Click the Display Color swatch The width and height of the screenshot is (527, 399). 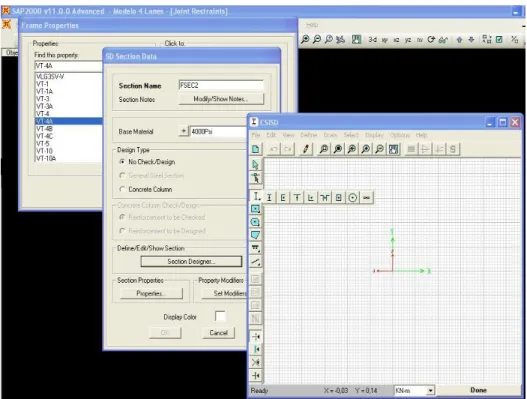220,317
